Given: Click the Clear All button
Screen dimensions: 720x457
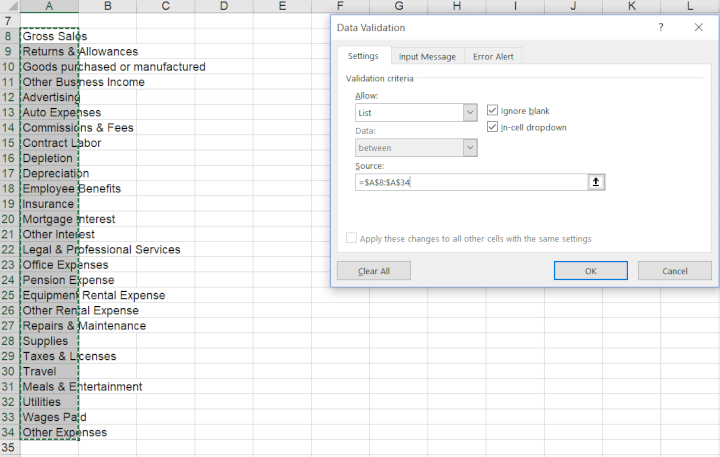Looking at the screenshot, I should pos(374,271).
